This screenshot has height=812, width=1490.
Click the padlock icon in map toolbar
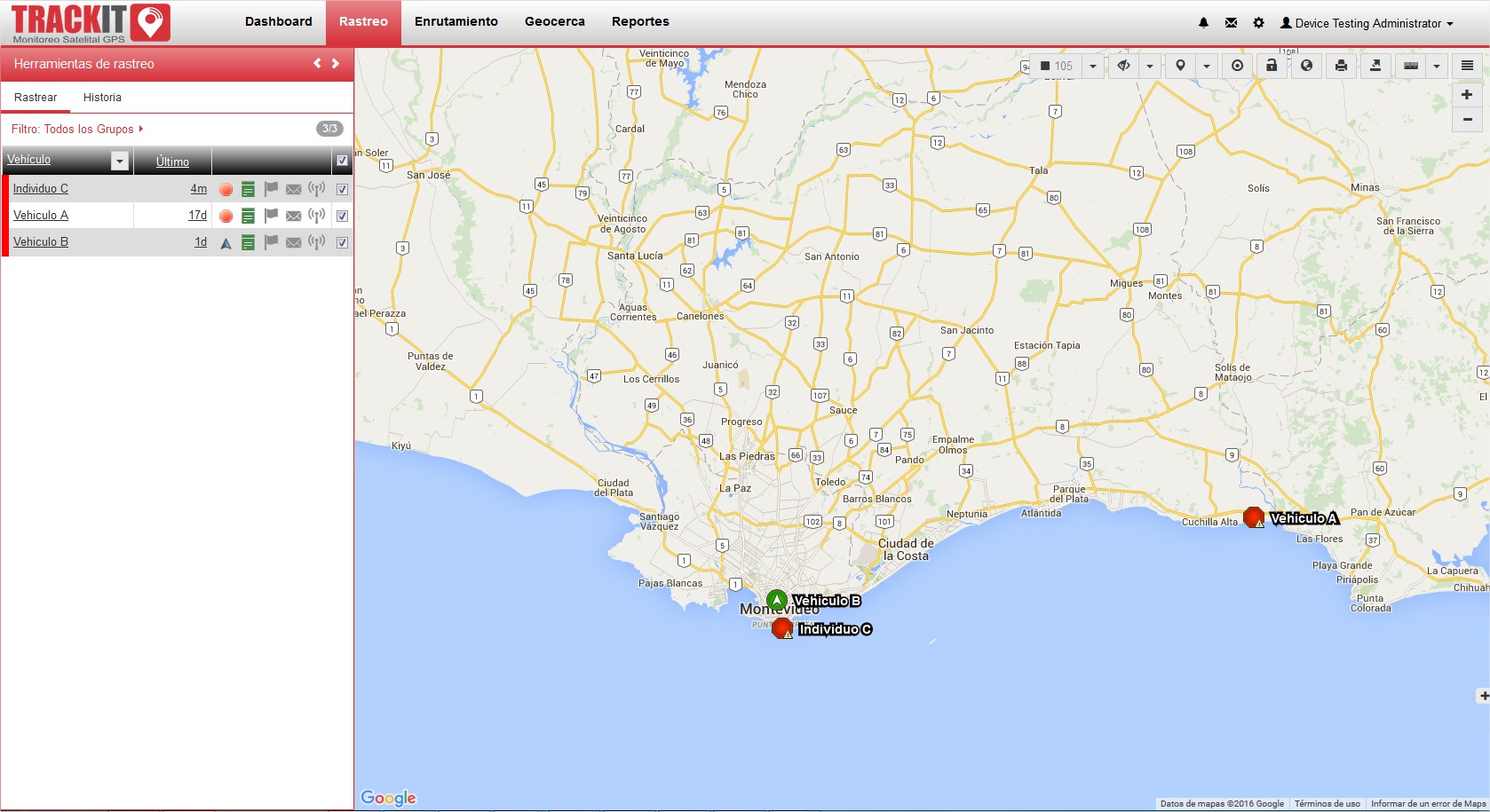tap(1272, 66)
